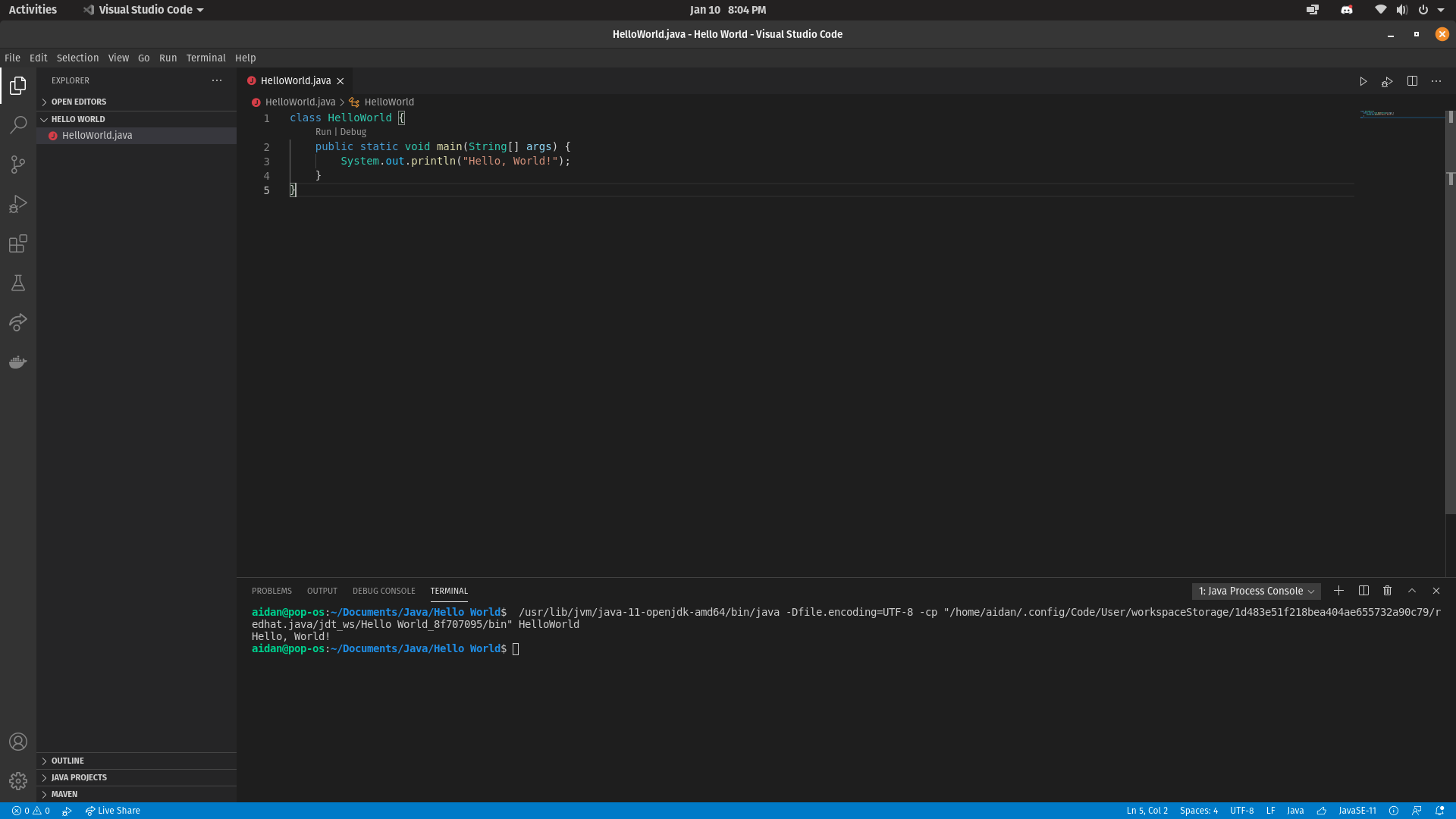Switch to the Problems tab
Image resolution: width=1456 pixels, height=819 pixels.
coord(271,591)
